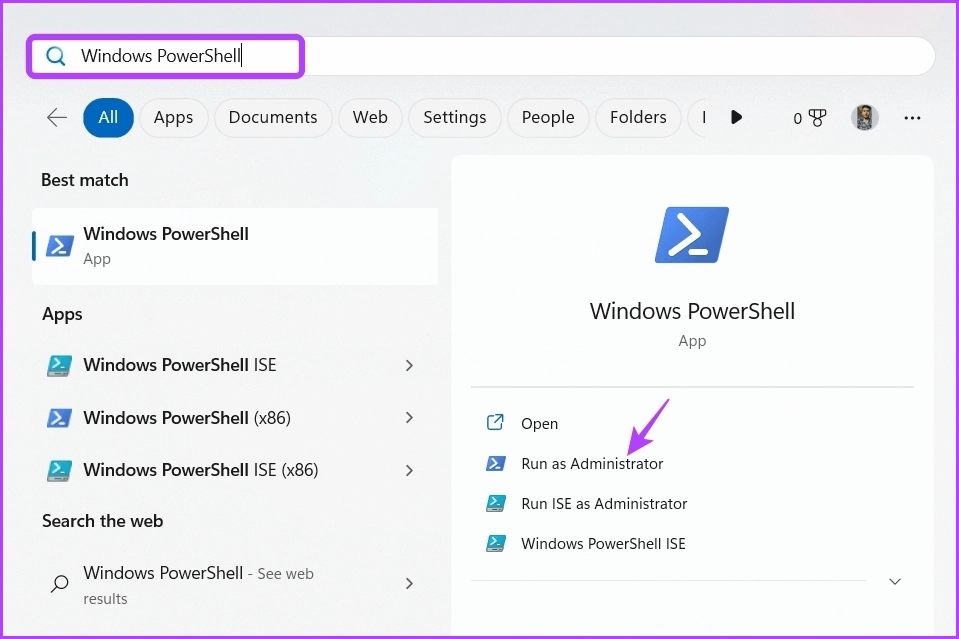Click the Windows PowerShell ISE action icon
Screen dimensions: 959x639
(495, 543)
